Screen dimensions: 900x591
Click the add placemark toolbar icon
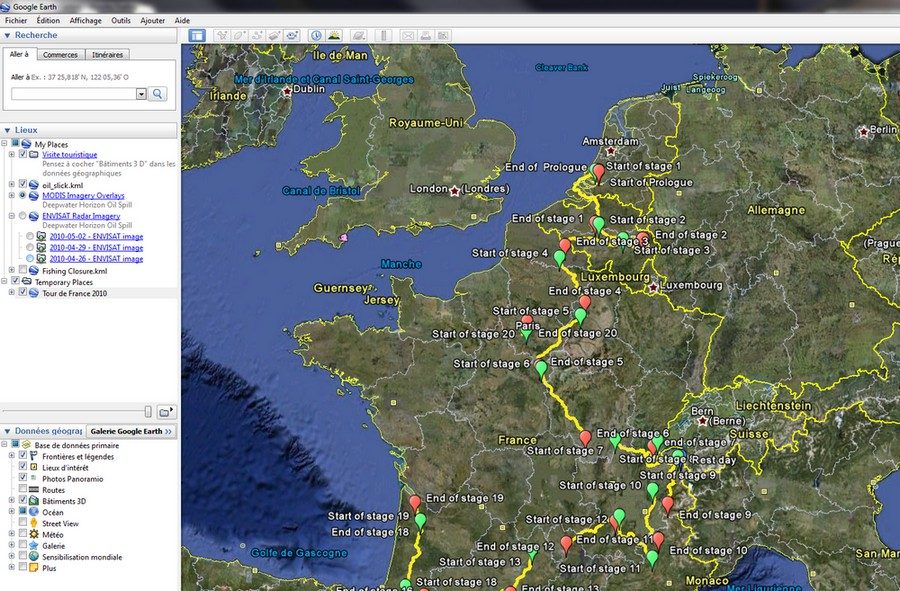[x=223, y=35]
